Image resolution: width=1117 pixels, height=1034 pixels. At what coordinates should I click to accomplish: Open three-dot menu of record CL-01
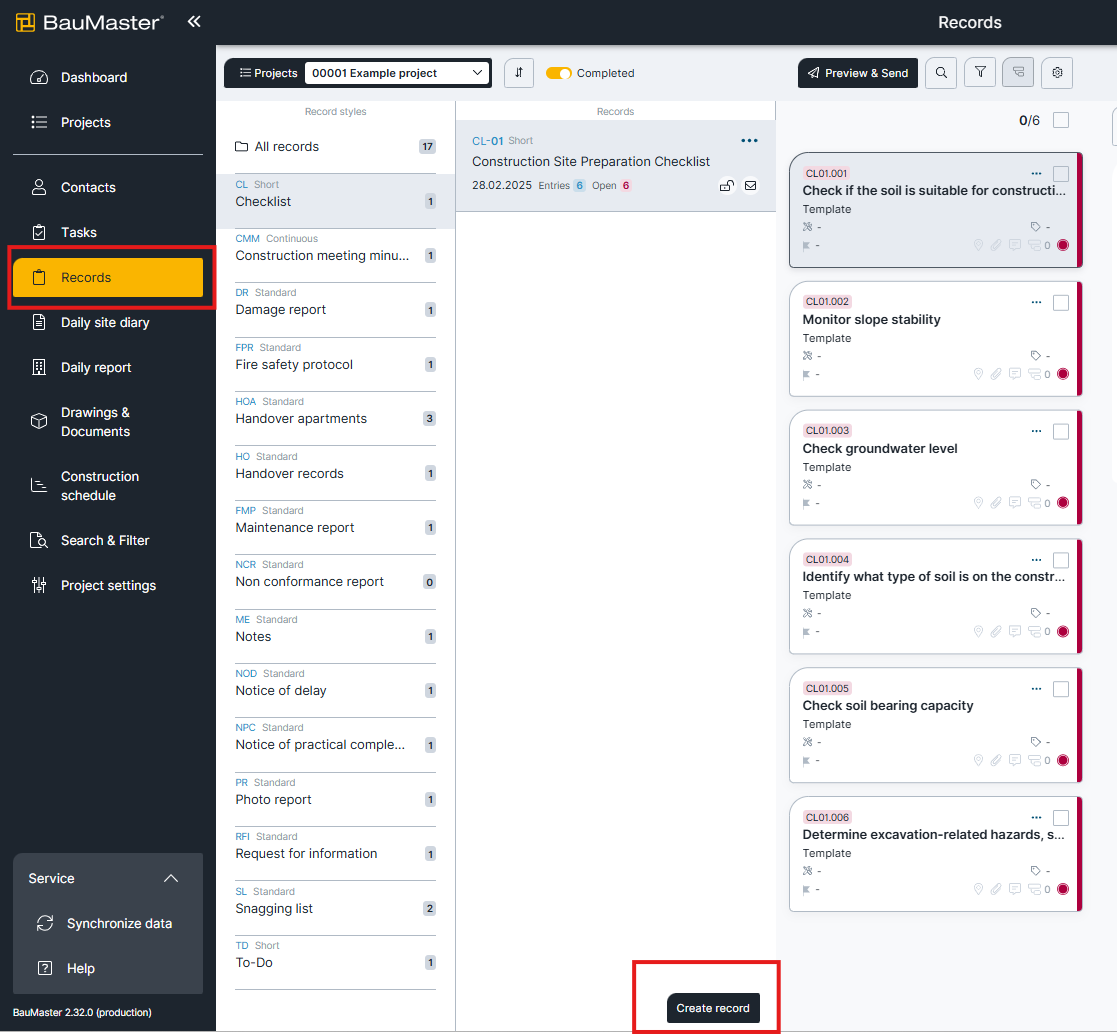tap(749, 141)
